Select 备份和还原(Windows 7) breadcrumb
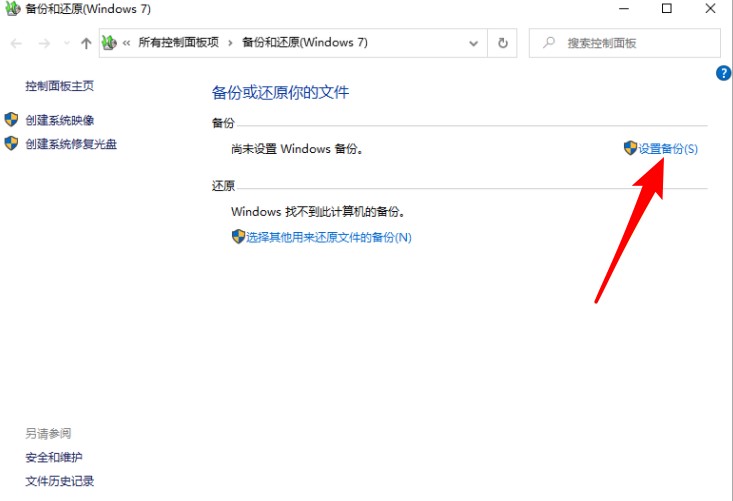Screen dimensions: 733x501 pyautogui.click(x=305, y=43)
